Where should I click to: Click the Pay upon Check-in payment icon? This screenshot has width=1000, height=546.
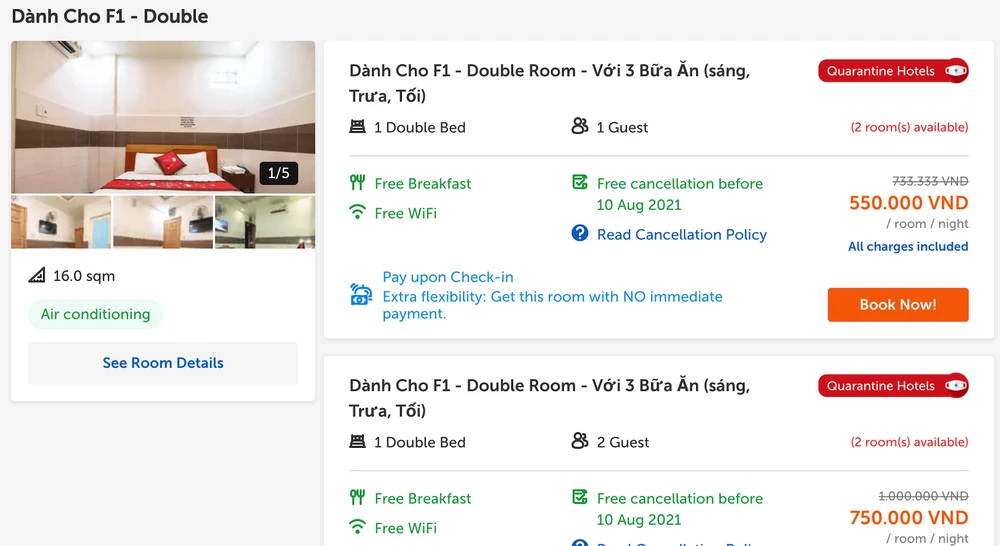[361, 295]
